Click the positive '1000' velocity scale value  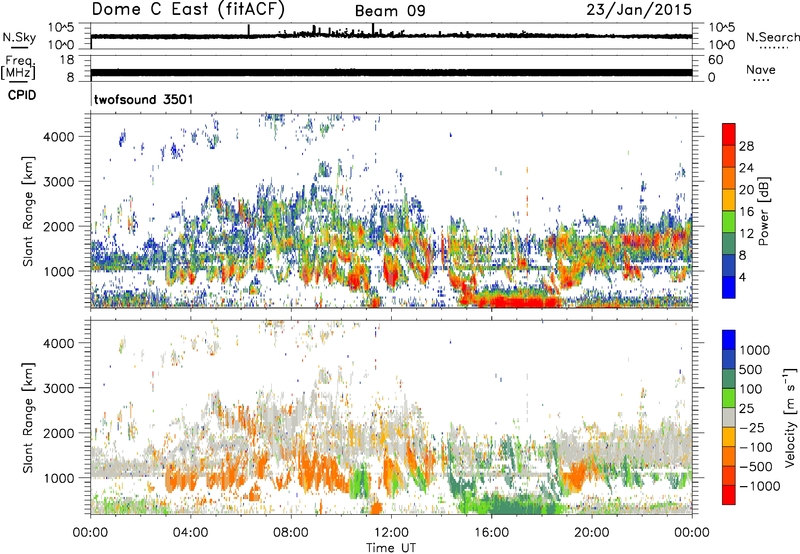(x=755, y=350)
